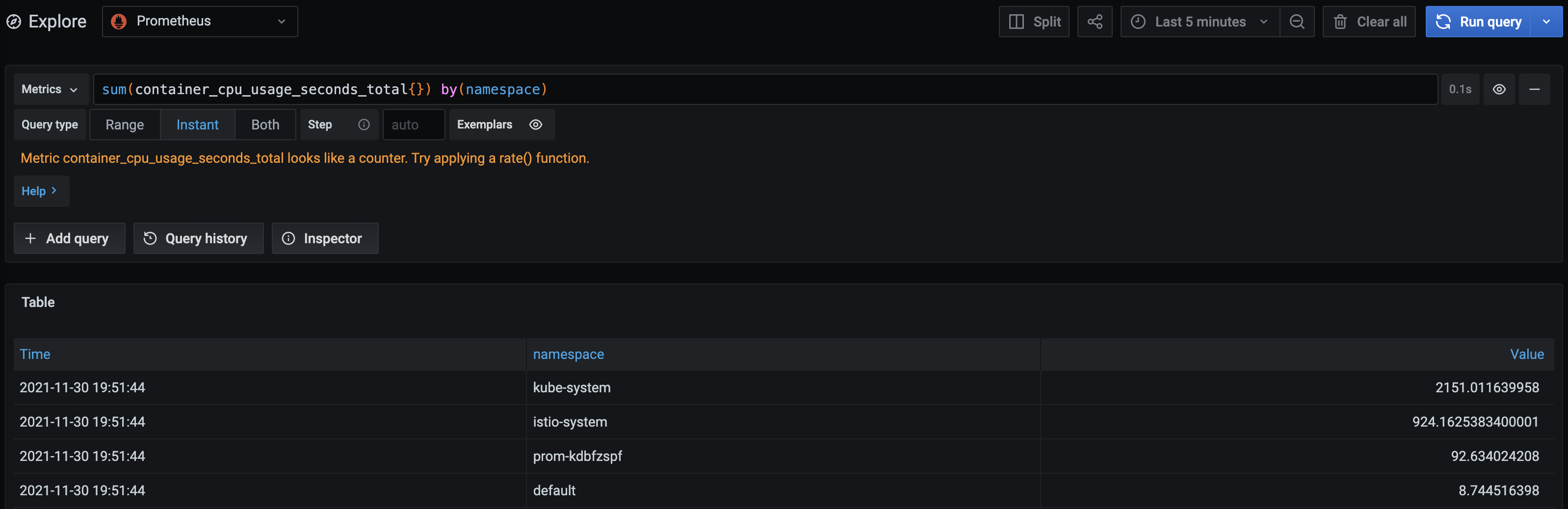This screenshot has width=1568, height=509.
Task: Sort table by namespace column header
Action: [568, 354]
